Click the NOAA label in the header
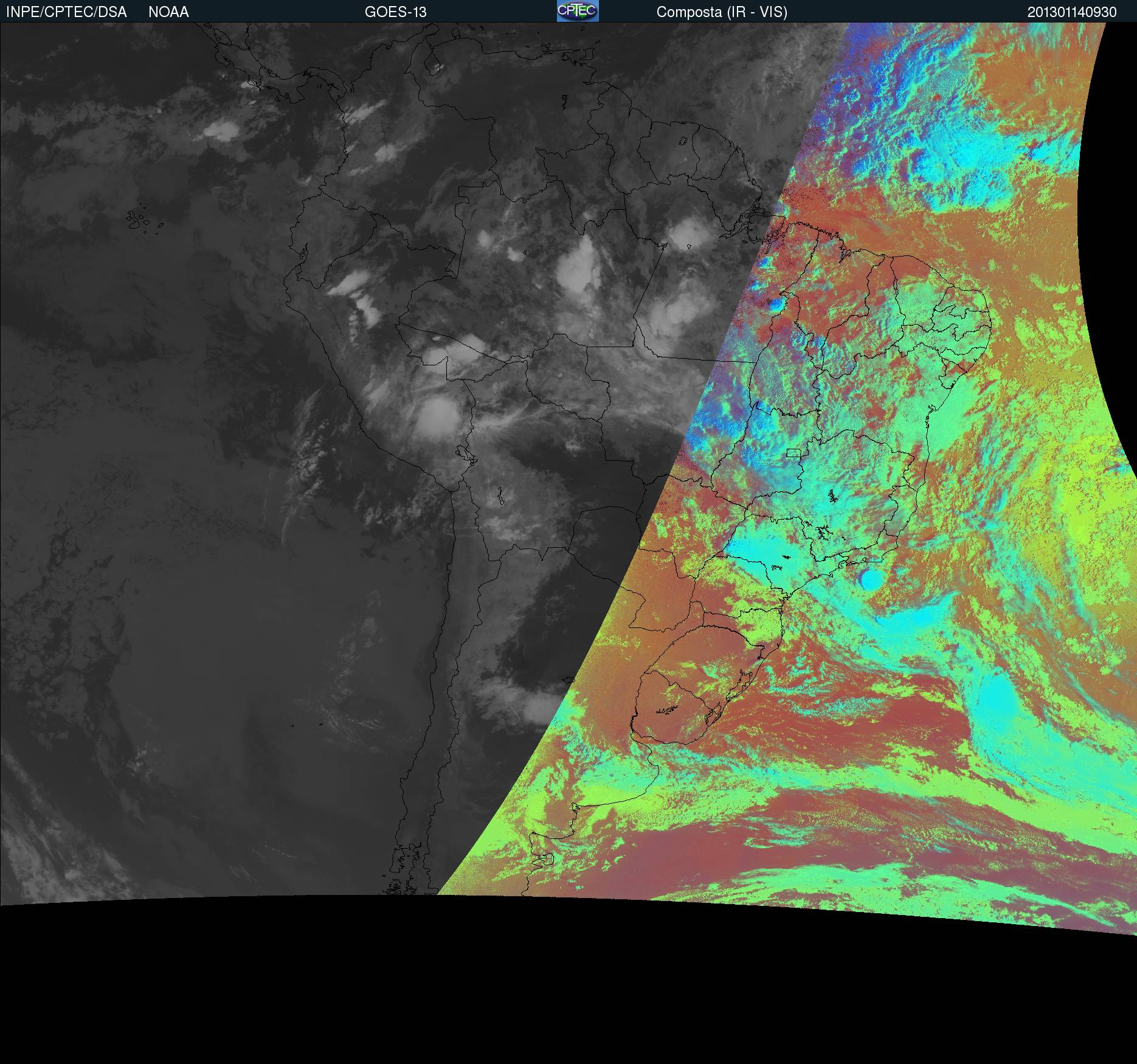This screenshot has width=1137, height=1064. (x=168, y=12)
